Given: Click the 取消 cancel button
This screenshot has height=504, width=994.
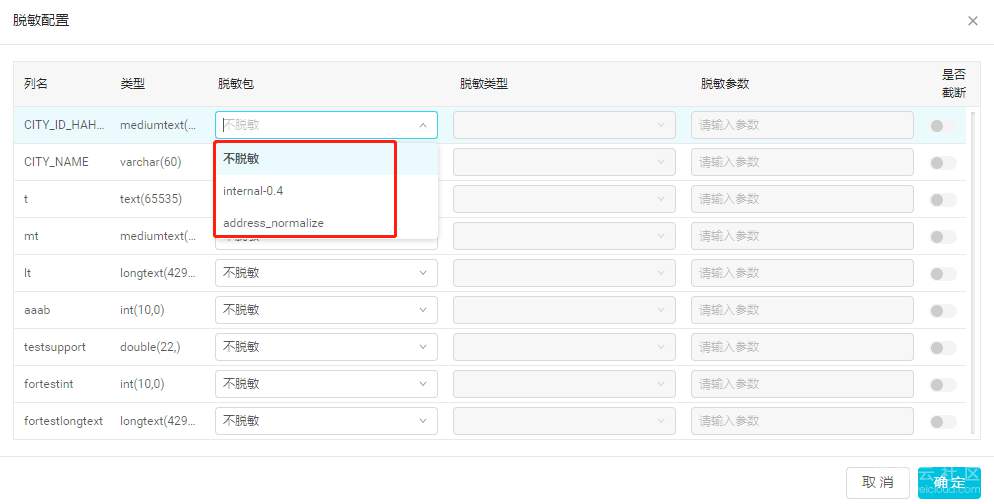Looking at the screenshot, I should coord(877,482).
